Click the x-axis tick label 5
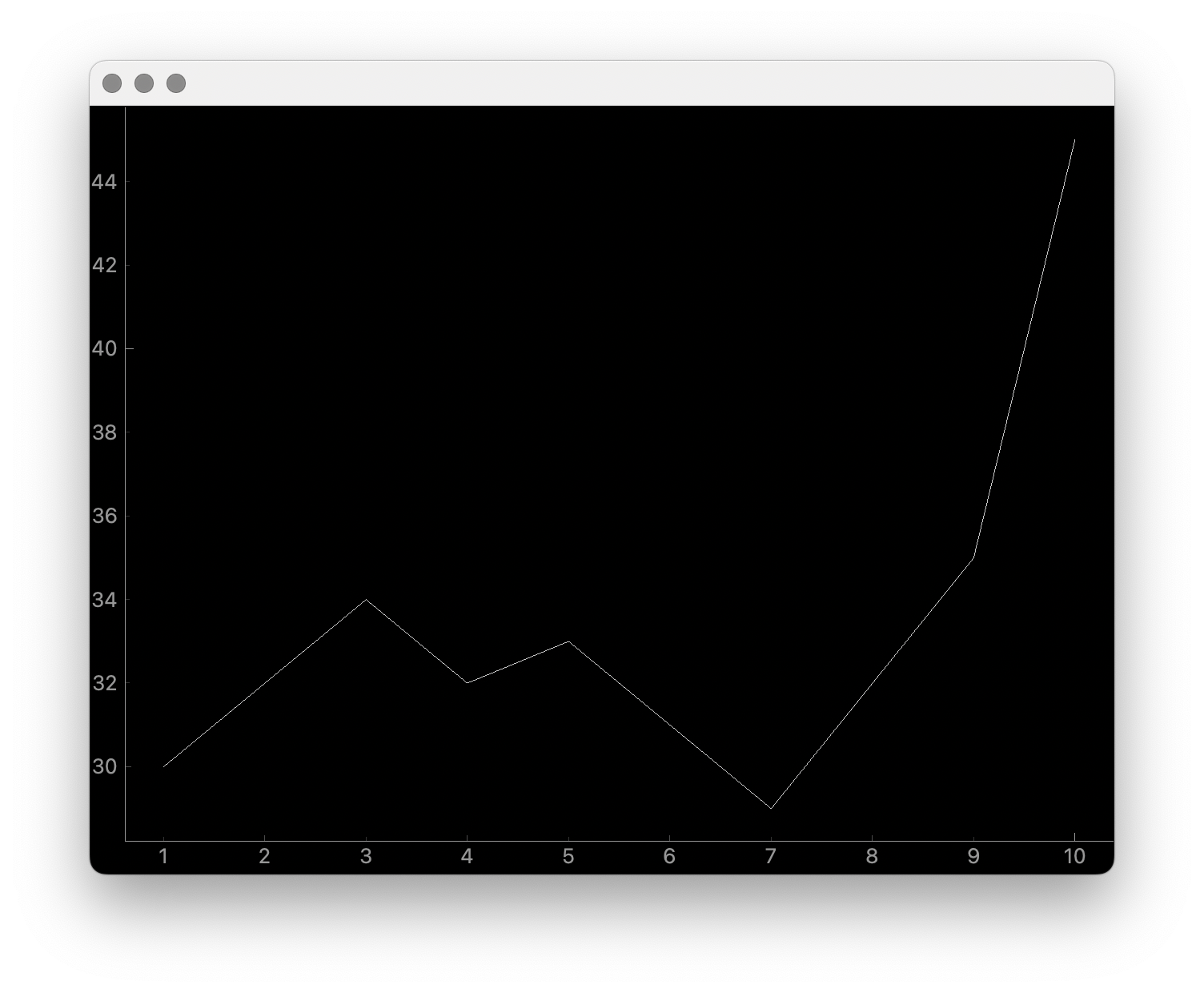Screen dimensions: 1204x993 [x=568, y=857]
